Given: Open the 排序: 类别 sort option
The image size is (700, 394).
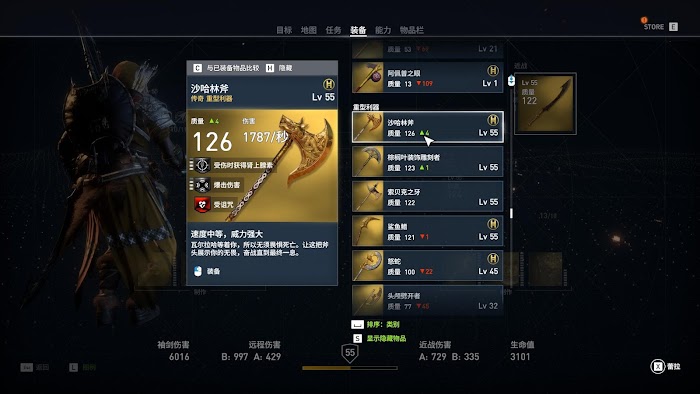Looking at the screenshot, I should tap(375, 324).
